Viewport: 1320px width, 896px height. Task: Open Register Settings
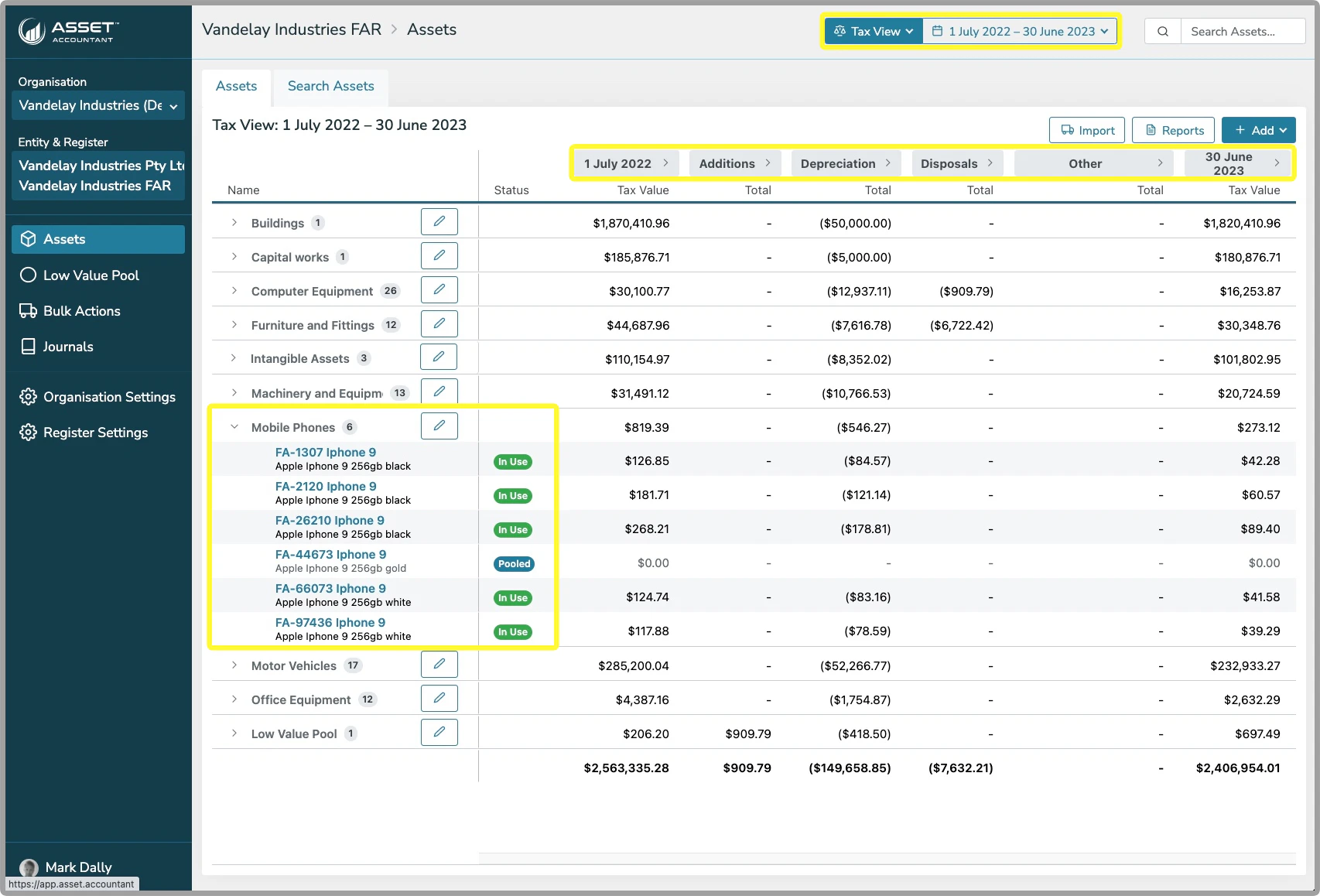[x=95, y=432]
